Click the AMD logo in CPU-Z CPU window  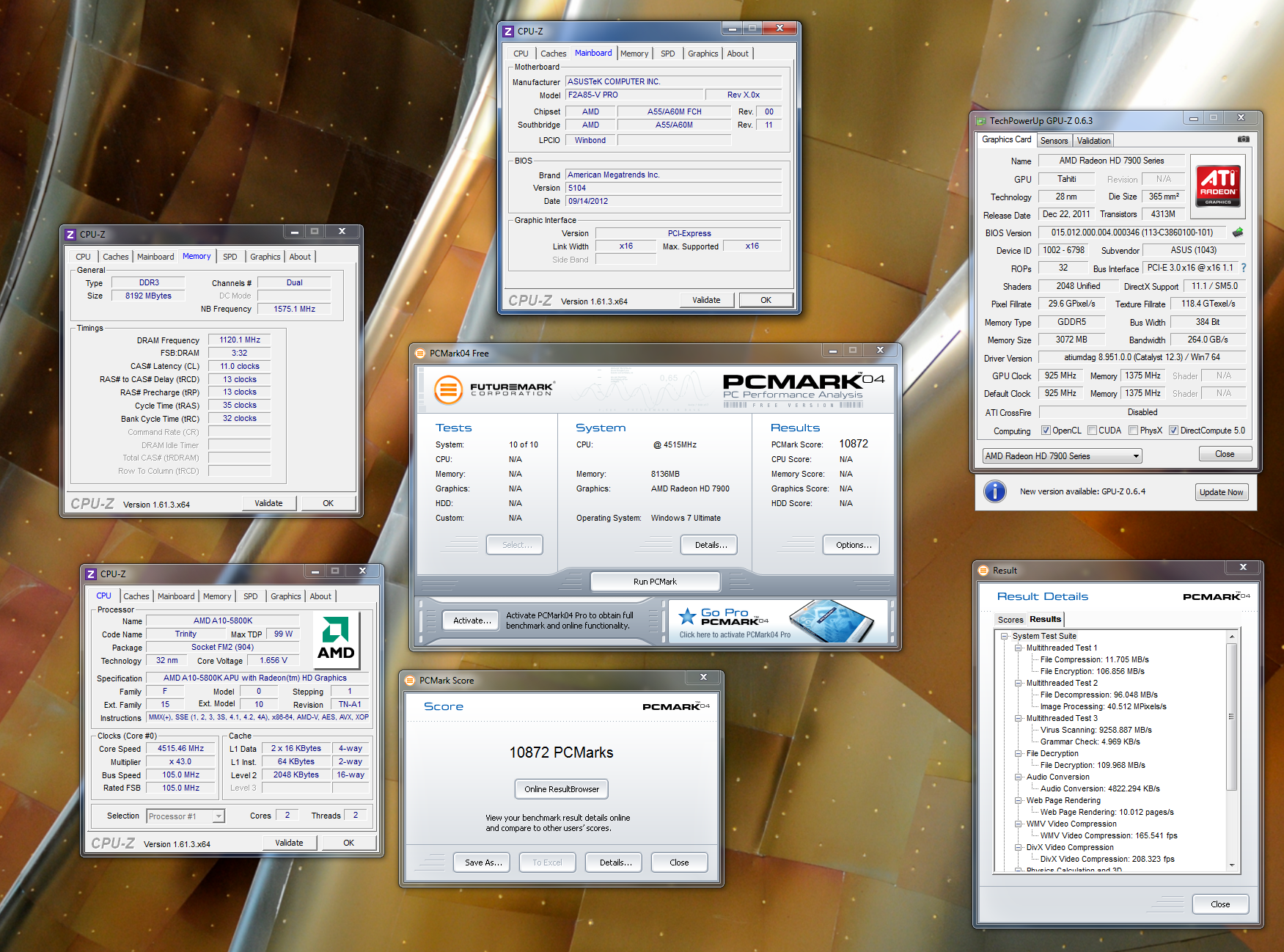[336, 639]
